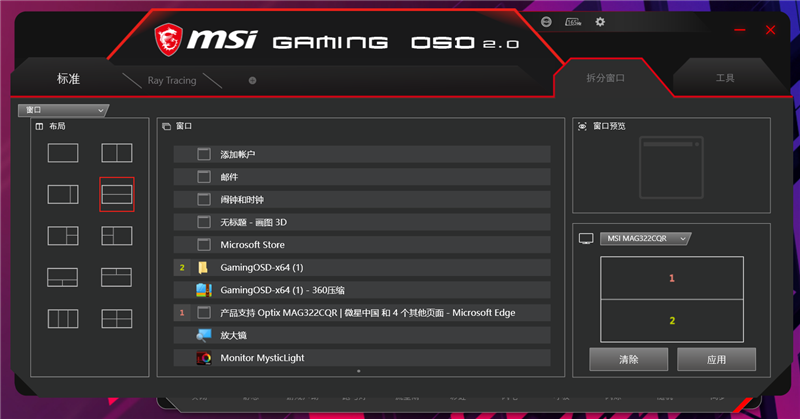
Task: Open the settings gear in title bar
Action: point(600,22)
